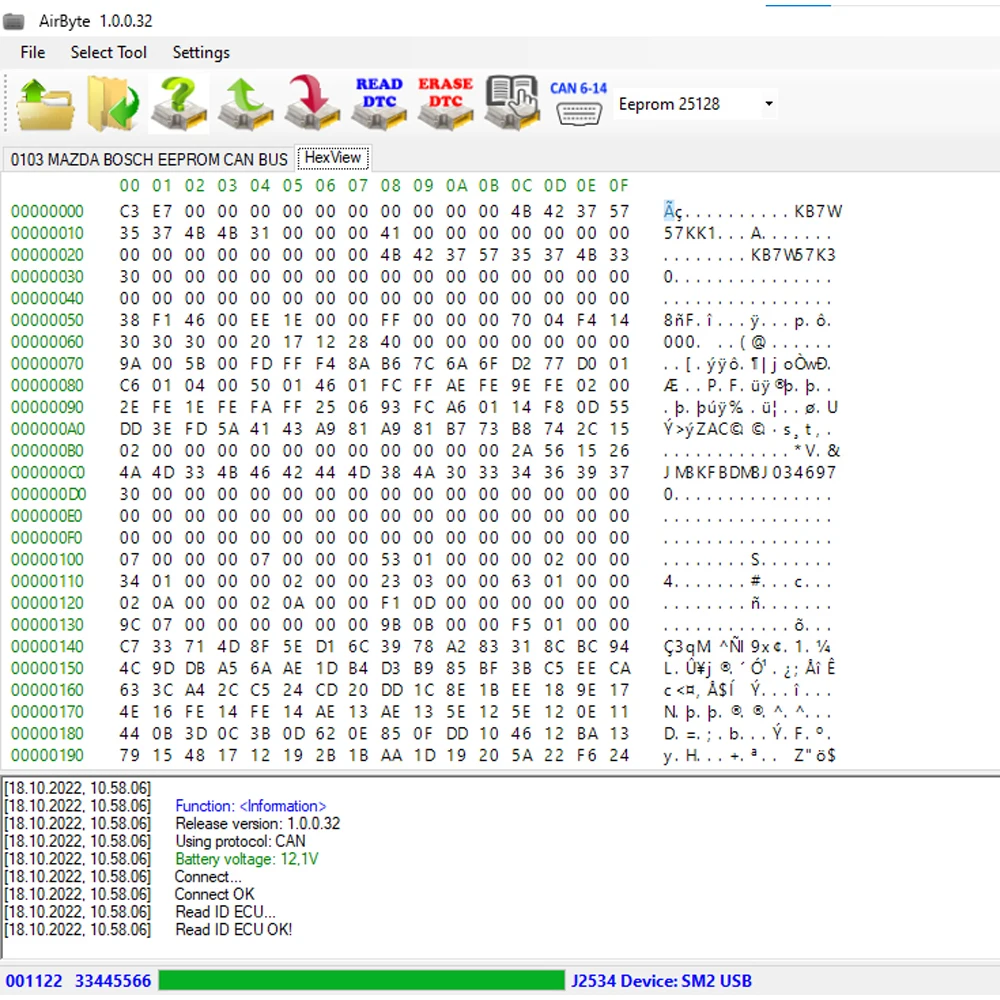
Task: Open the File menu
Action: pos(33,52)
